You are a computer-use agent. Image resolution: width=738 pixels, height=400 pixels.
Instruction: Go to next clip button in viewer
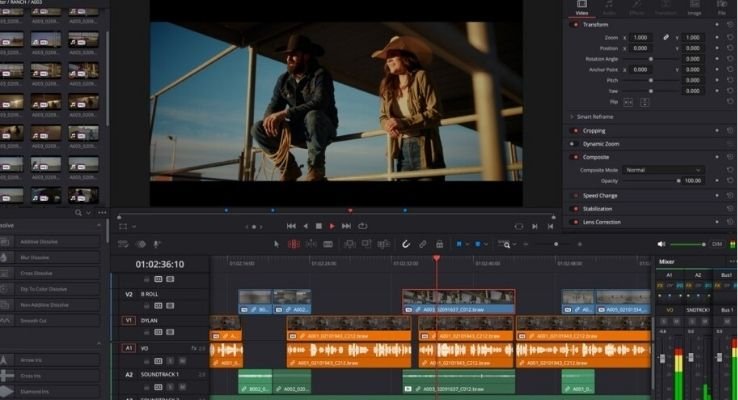pyautogui.click(x=535, y=226)
